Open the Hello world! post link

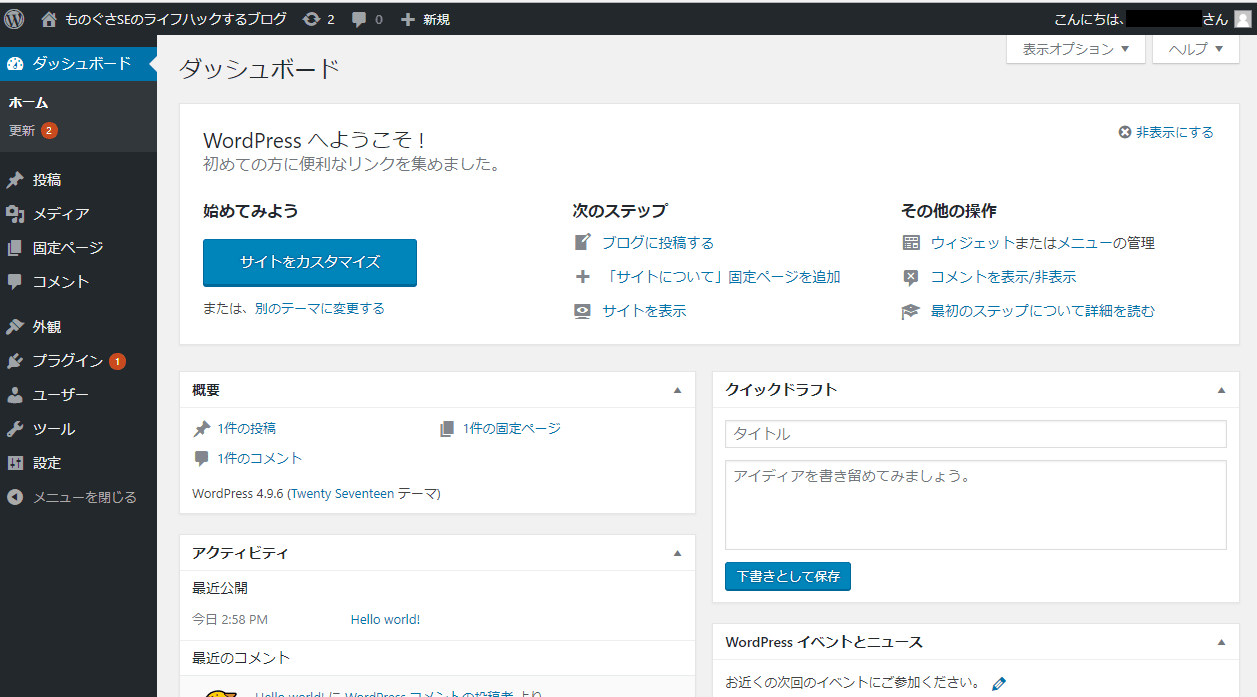[385, 620]
